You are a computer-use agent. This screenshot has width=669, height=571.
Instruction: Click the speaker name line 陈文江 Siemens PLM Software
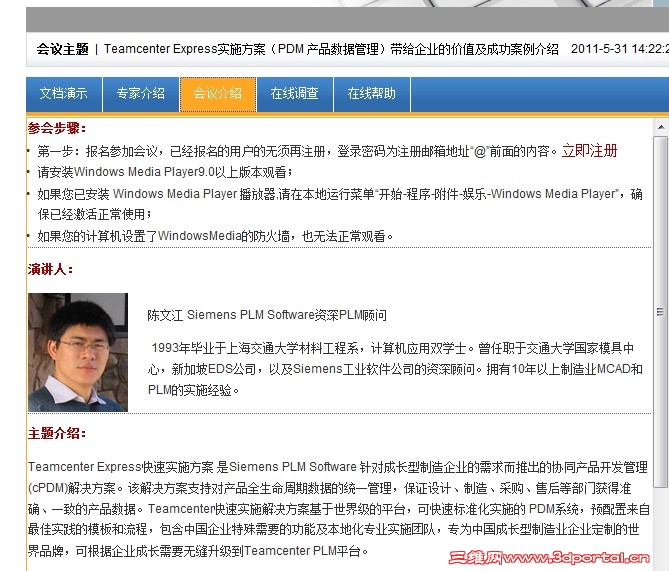(x=267, y=315)
